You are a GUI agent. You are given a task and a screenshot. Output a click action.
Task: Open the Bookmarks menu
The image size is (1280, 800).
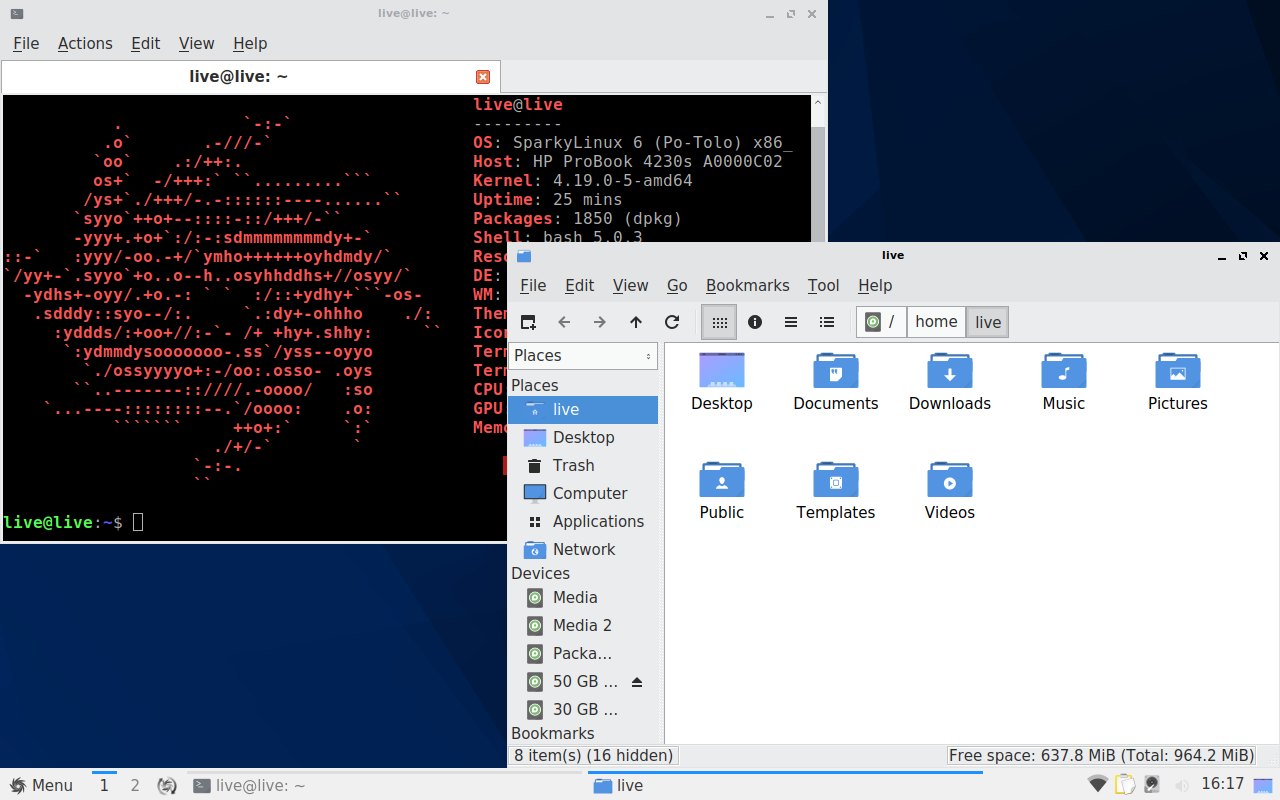[748, 285]
